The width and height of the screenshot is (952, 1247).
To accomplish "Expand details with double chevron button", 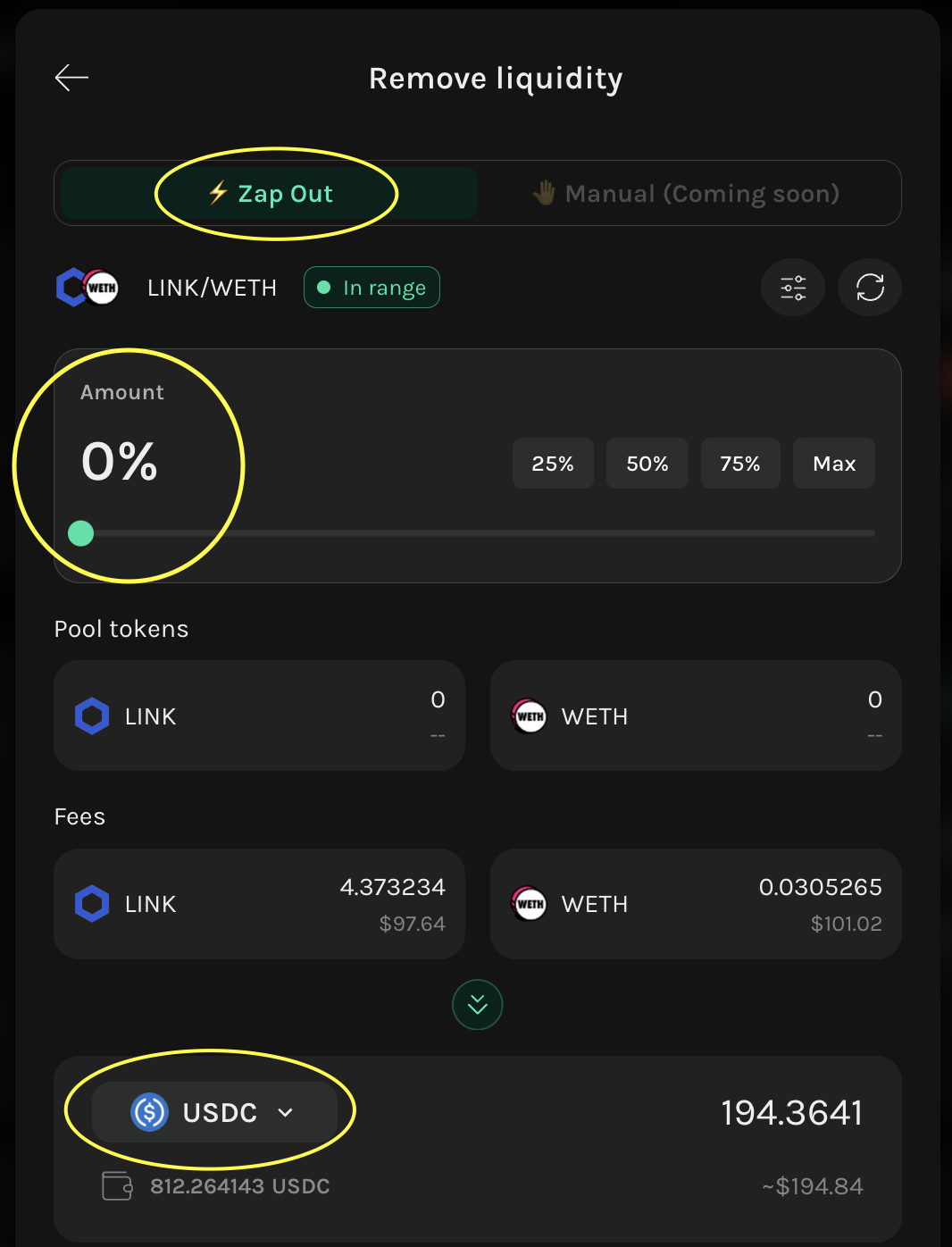I will [478, 1005].
